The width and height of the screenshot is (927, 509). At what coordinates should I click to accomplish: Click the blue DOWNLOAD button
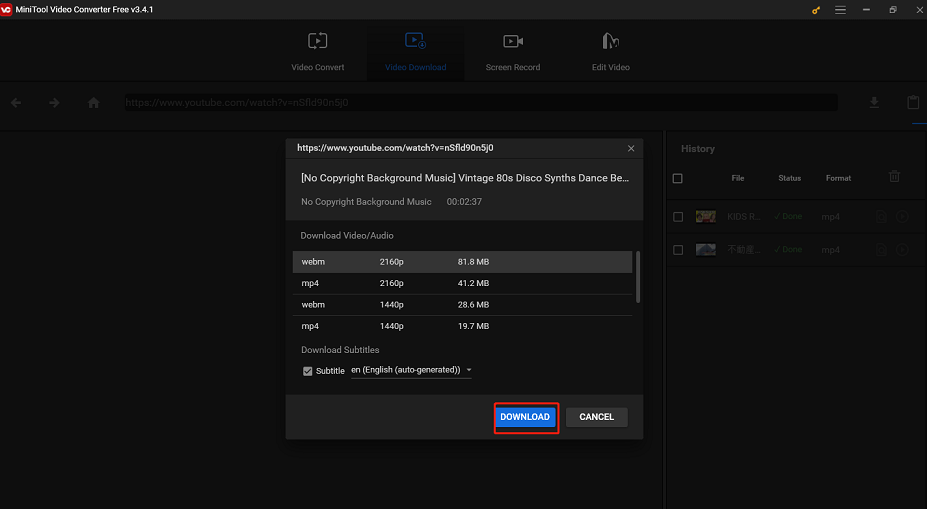pos(525,417)
